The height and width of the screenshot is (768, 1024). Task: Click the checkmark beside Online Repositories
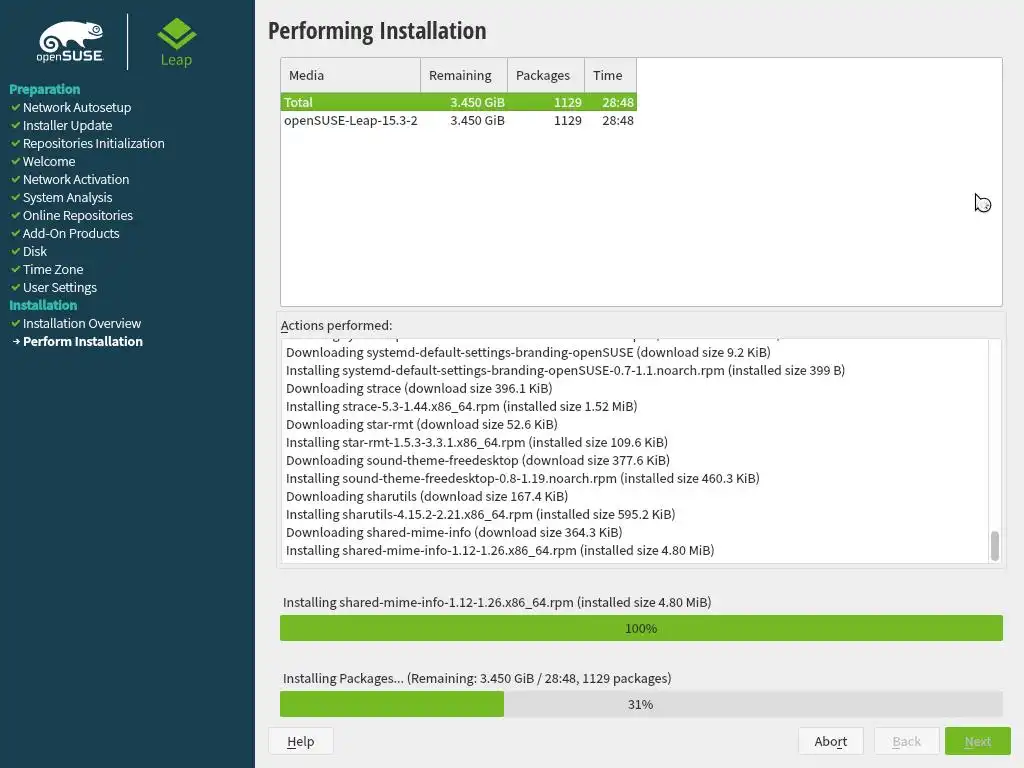click(16, 215)
